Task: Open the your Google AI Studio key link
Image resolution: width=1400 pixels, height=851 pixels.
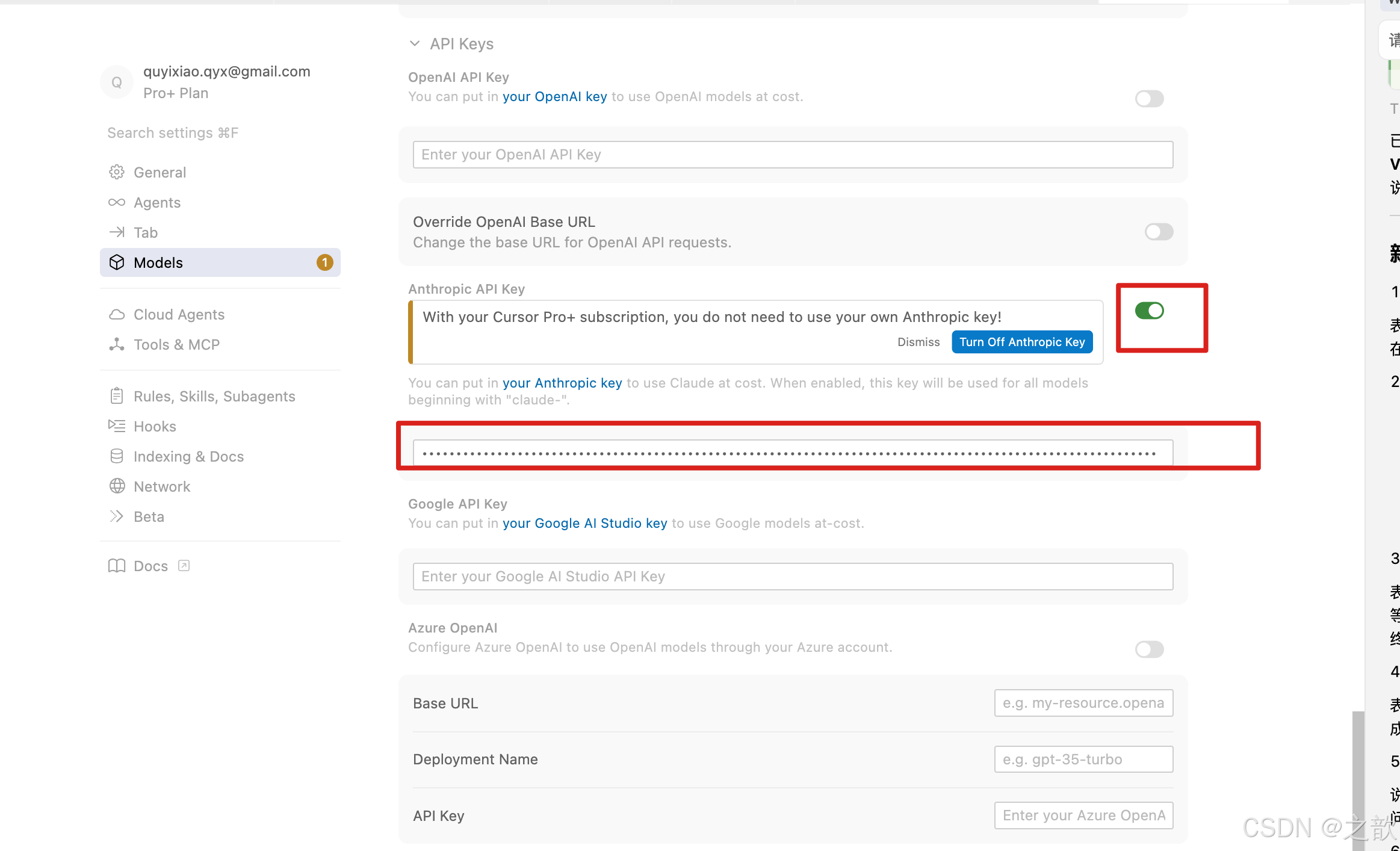Action: [584, 523]
